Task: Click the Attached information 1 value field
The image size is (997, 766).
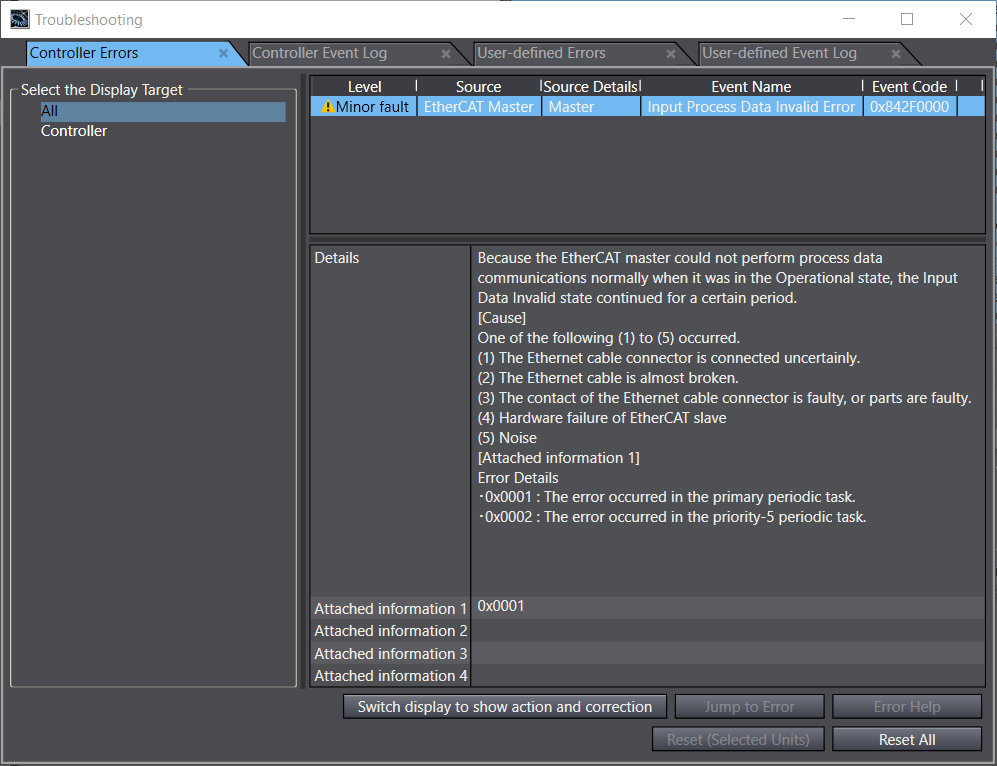Action: [727, 607]
